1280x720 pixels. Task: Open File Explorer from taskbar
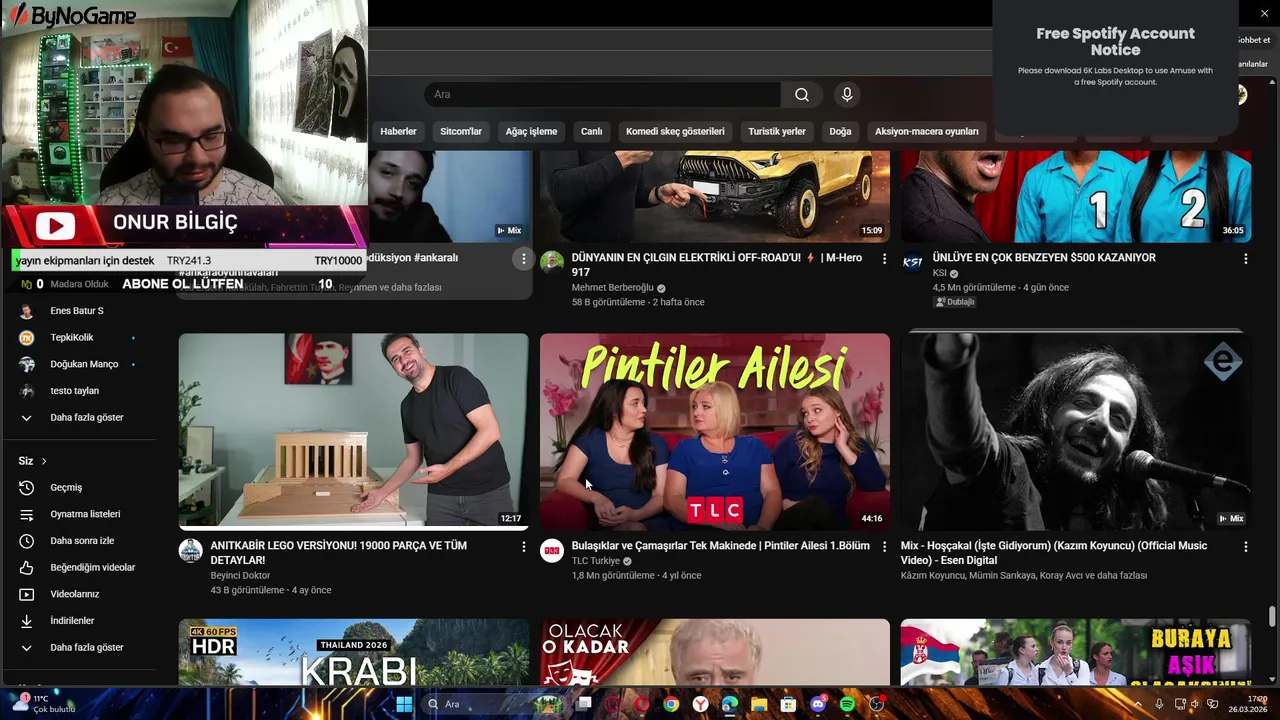[x=759, y=704]
